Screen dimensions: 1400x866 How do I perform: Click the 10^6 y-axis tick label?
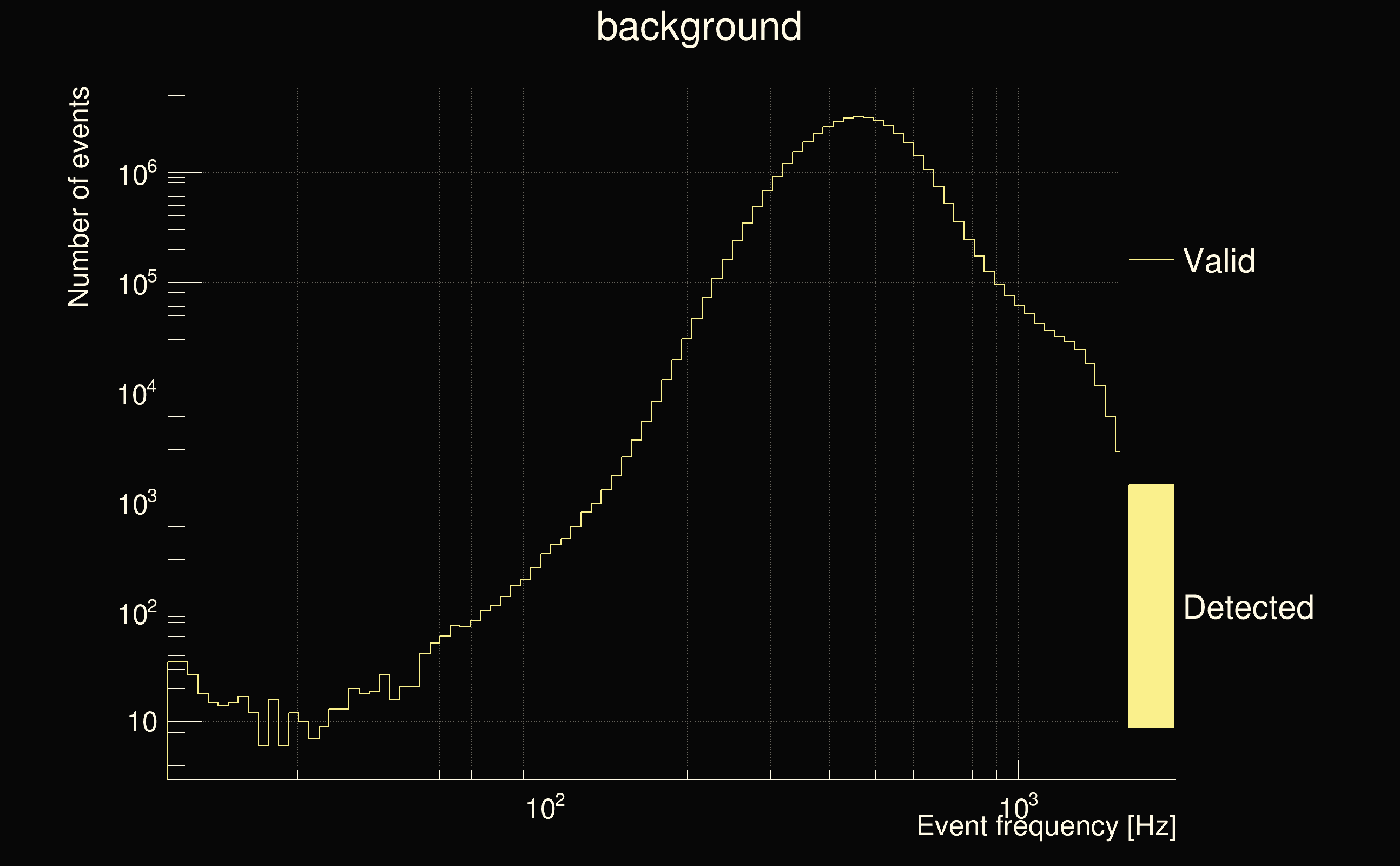[137, 174]
